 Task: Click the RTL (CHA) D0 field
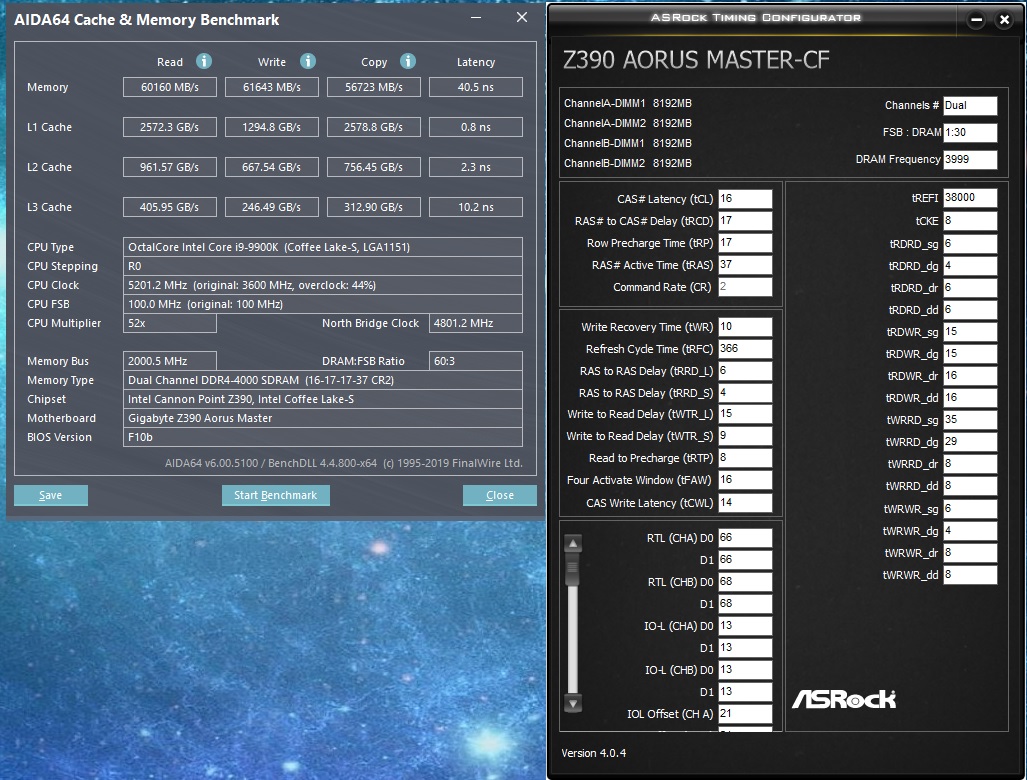pyautogui.click(x=745, y=538)
